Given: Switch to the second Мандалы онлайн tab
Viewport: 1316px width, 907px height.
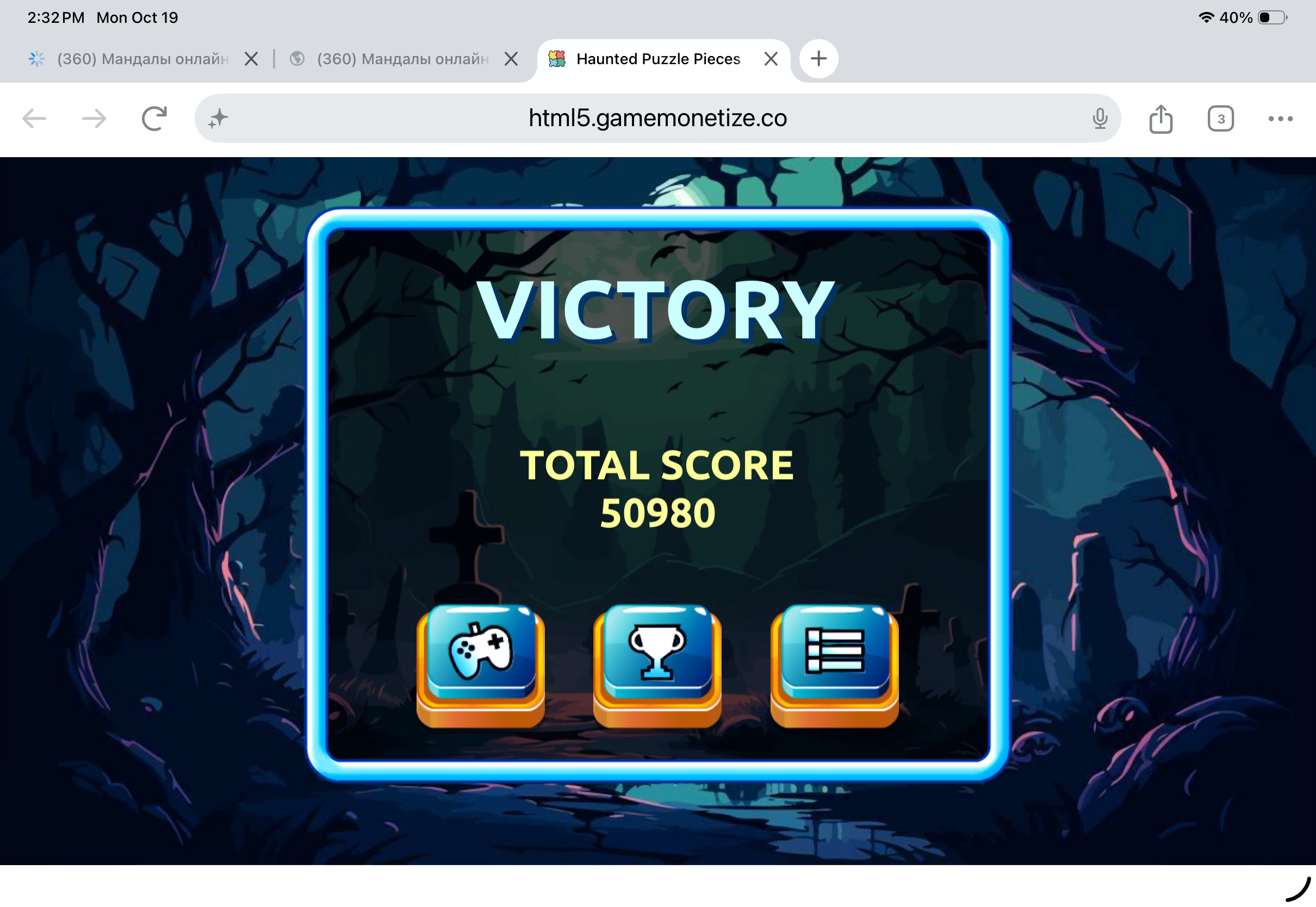Looking at the screenshot, I should pyautogui.click(x=389, y=59).
